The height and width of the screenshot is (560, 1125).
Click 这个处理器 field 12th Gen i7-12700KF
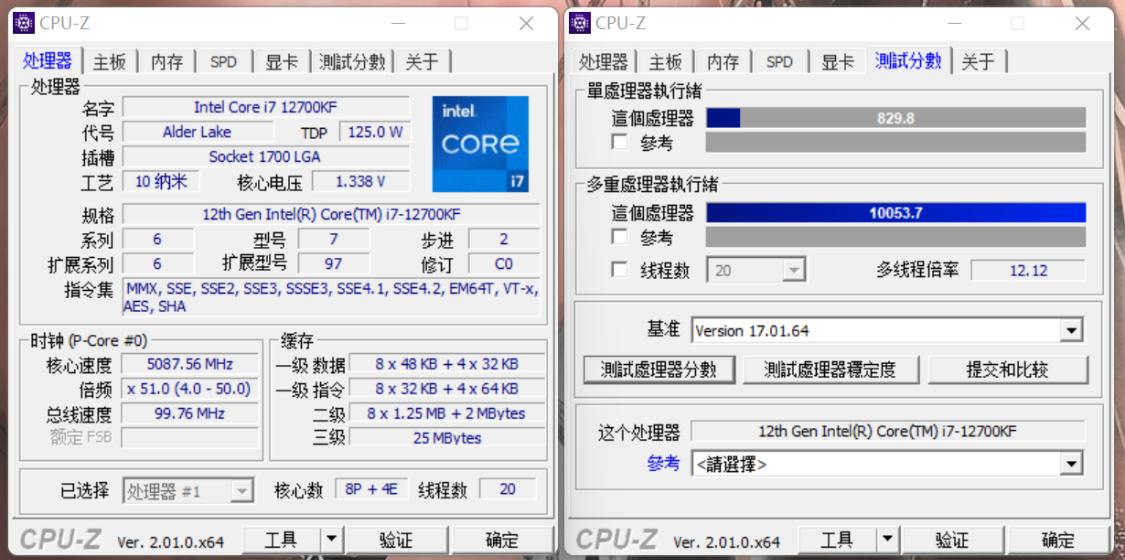coord(888,431)
